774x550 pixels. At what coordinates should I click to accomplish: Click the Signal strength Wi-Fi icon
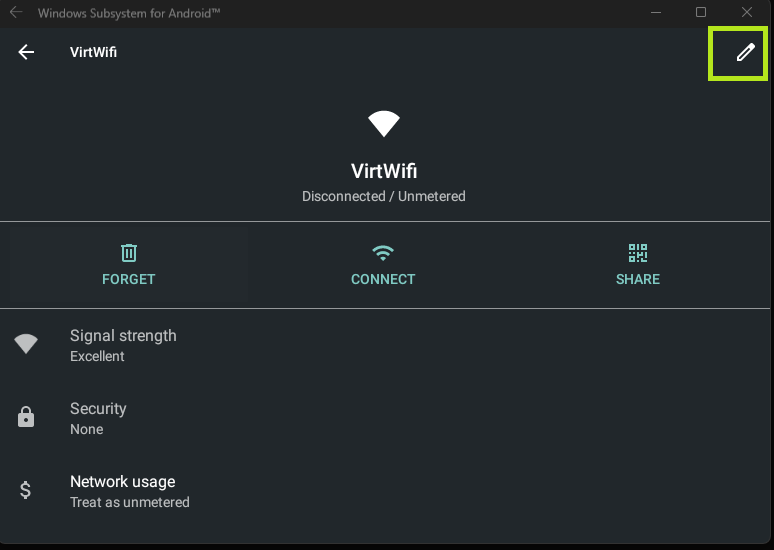click(x=26, y=345)
